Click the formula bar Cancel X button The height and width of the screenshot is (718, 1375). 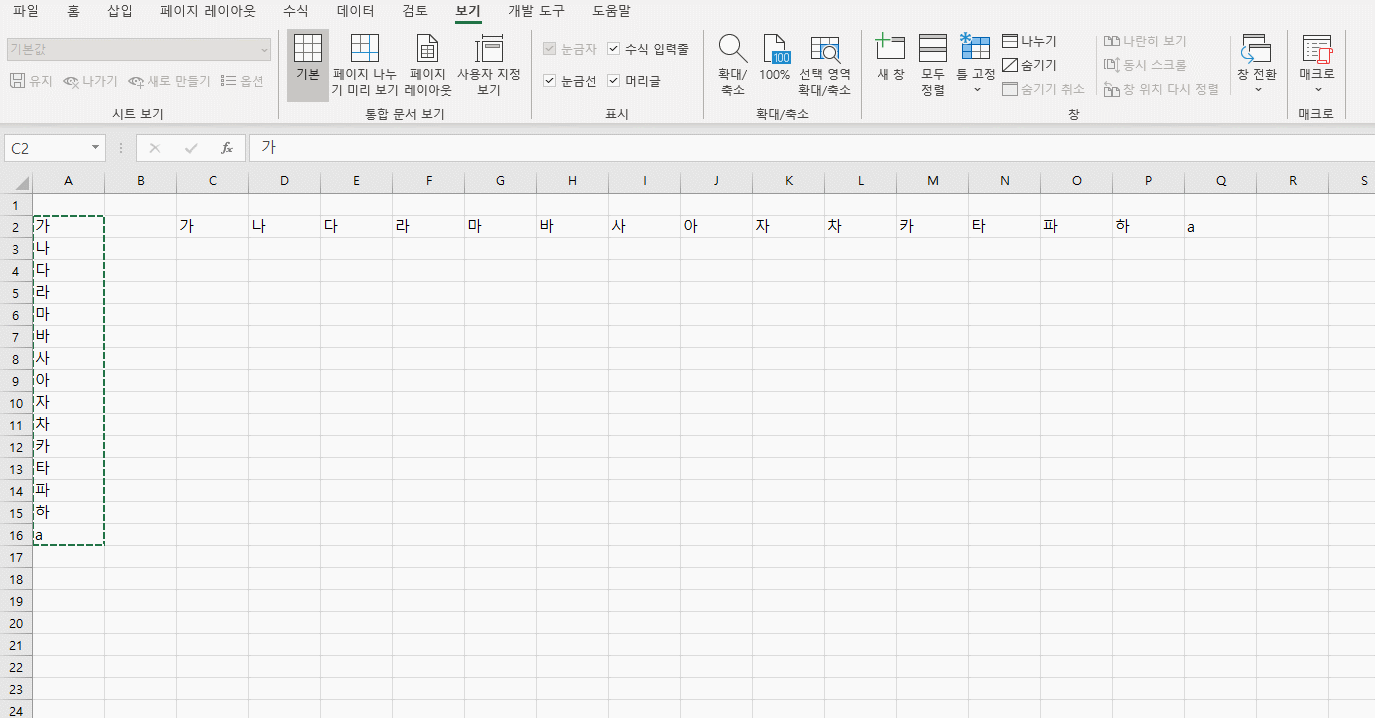[154, 148]
